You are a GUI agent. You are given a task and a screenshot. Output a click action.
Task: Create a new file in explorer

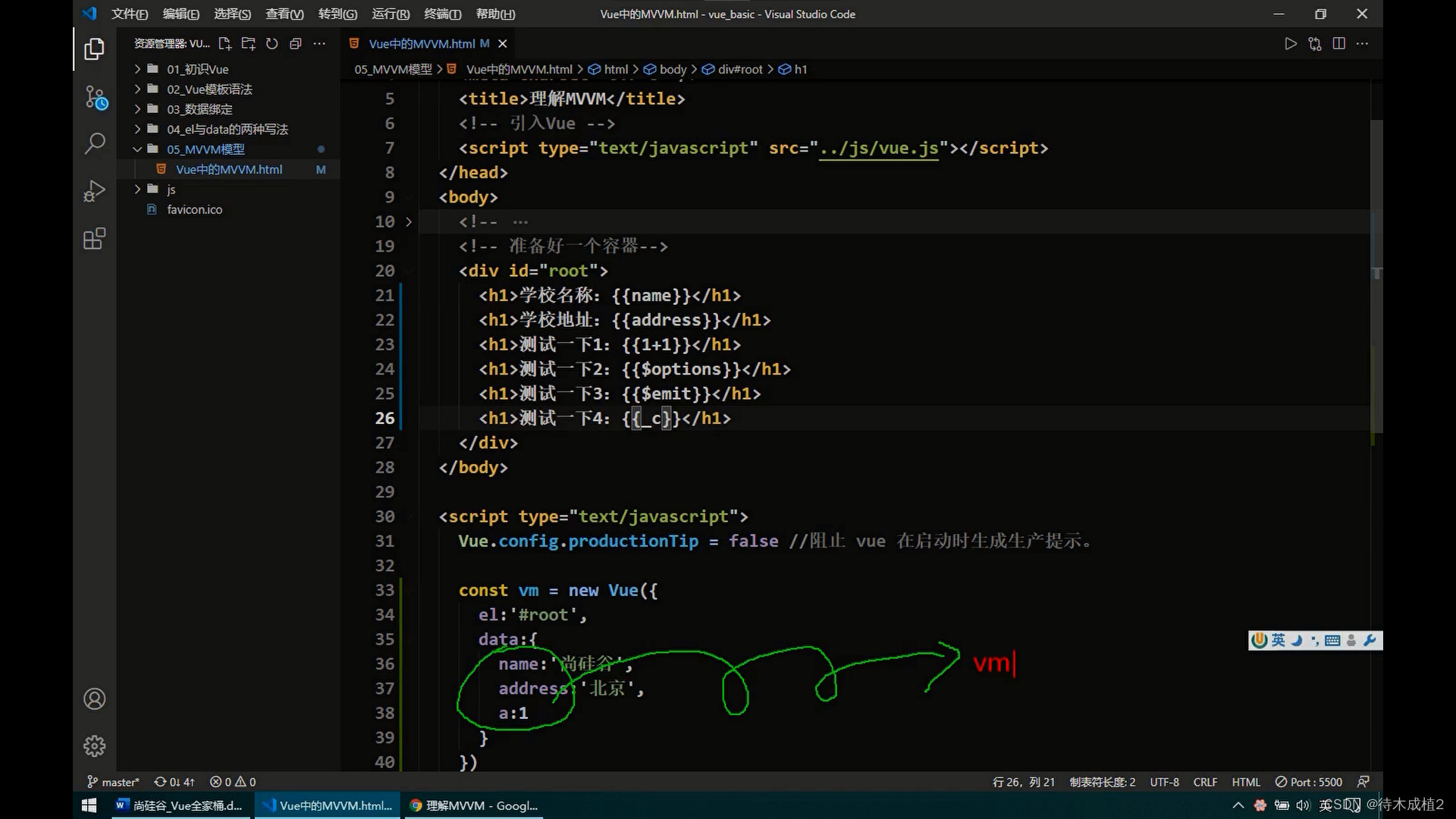click(225, 44)
